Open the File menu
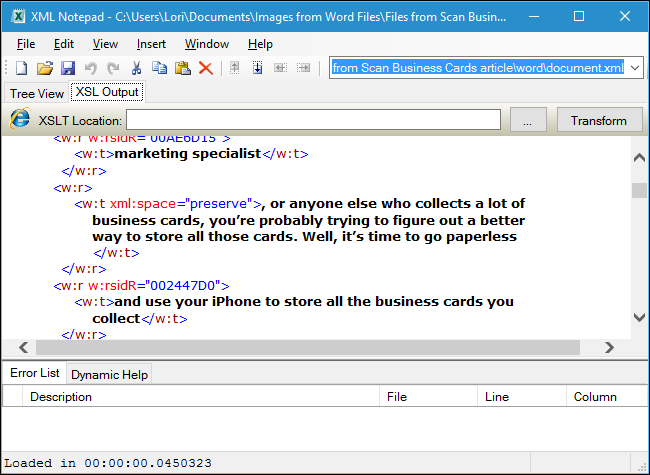The width and height of the screenshot is (650, 475). tap(26, 44)
